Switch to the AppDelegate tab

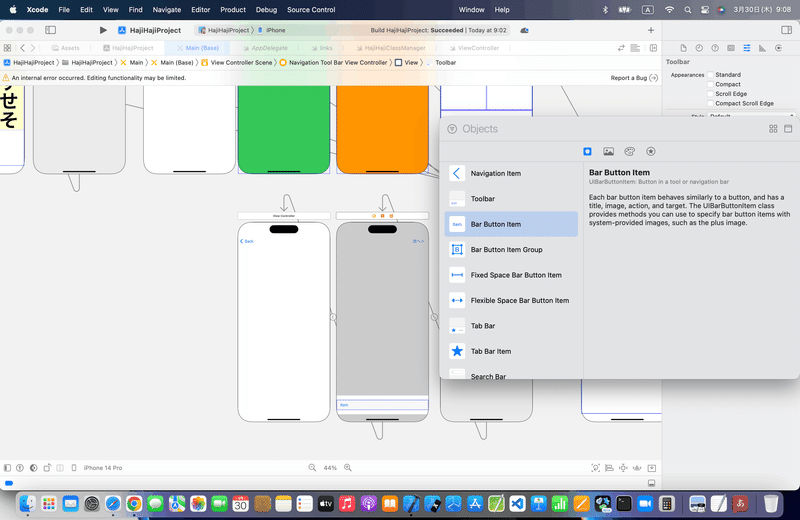tap(265, 48)
